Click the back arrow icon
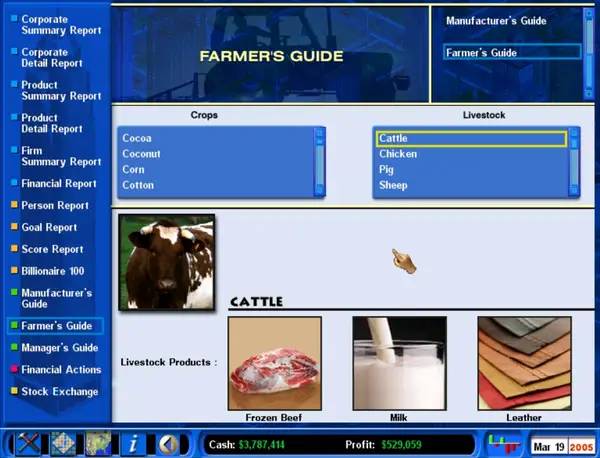Viewport: 600px width, 458px height. click(x=168, y=445)
